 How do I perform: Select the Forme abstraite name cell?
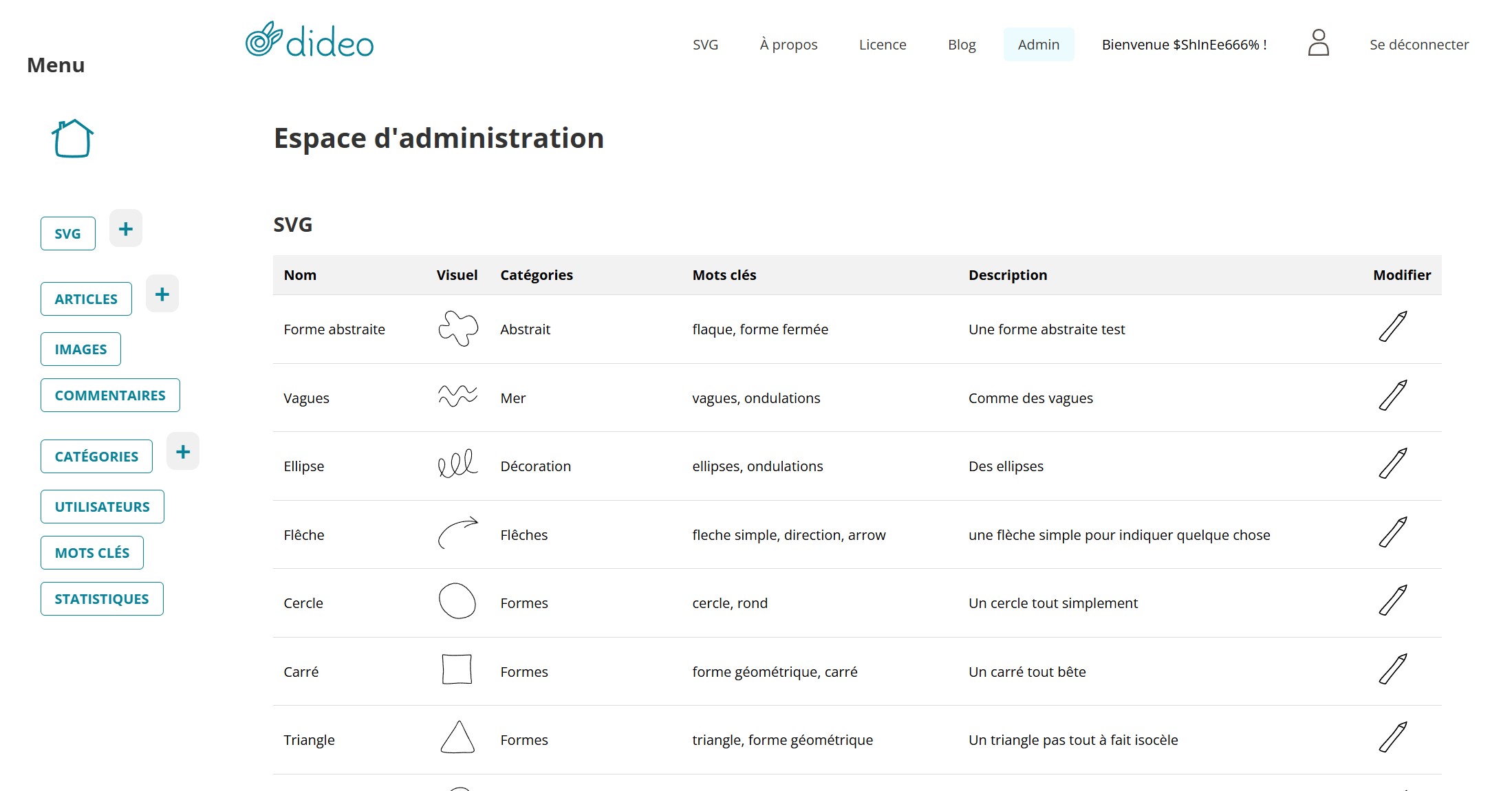[334, 329]
